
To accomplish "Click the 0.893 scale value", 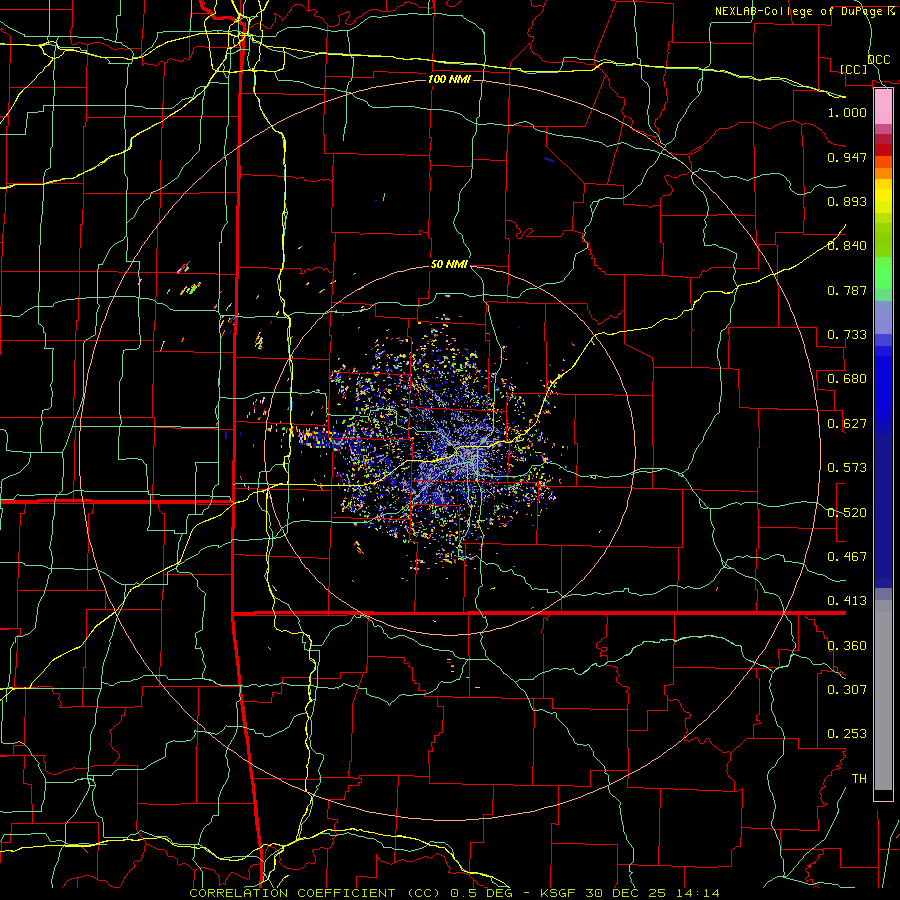I will (x=847, y=201).
